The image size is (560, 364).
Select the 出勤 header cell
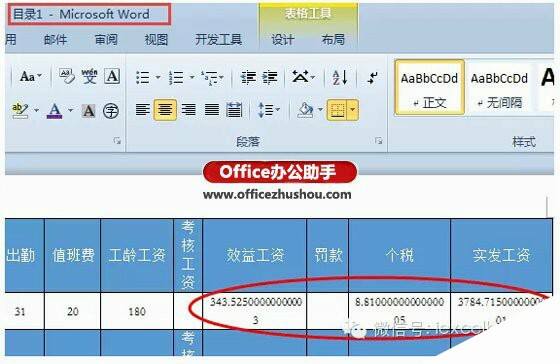(24, 255)
